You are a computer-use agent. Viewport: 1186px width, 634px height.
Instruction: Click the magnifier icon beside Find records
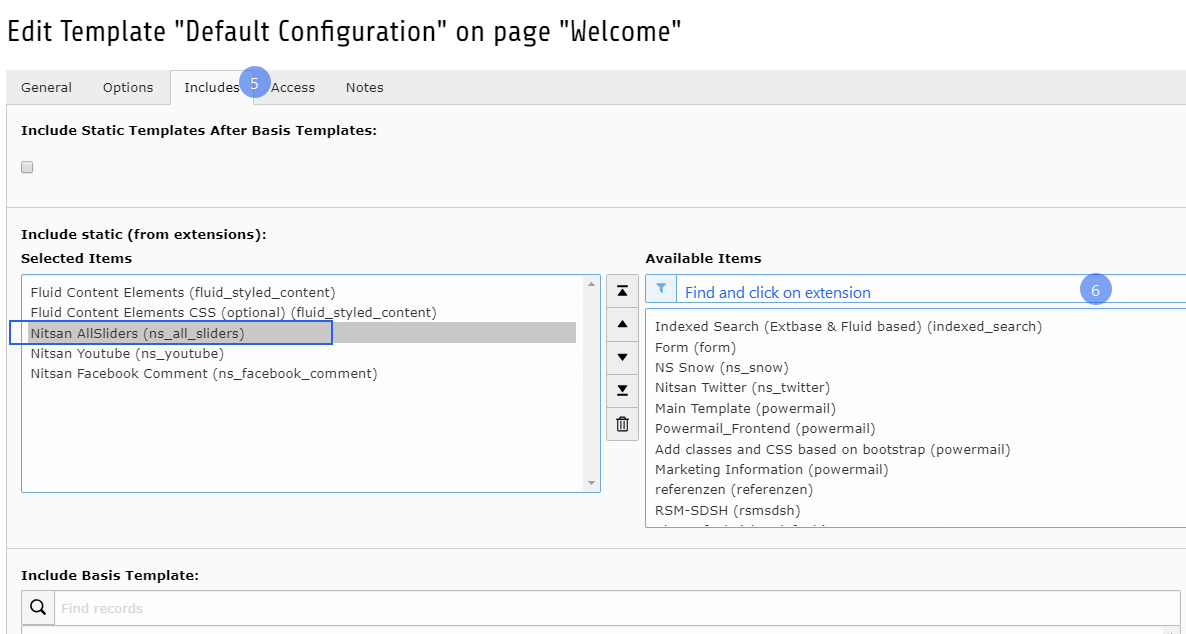tap(39, 608)
